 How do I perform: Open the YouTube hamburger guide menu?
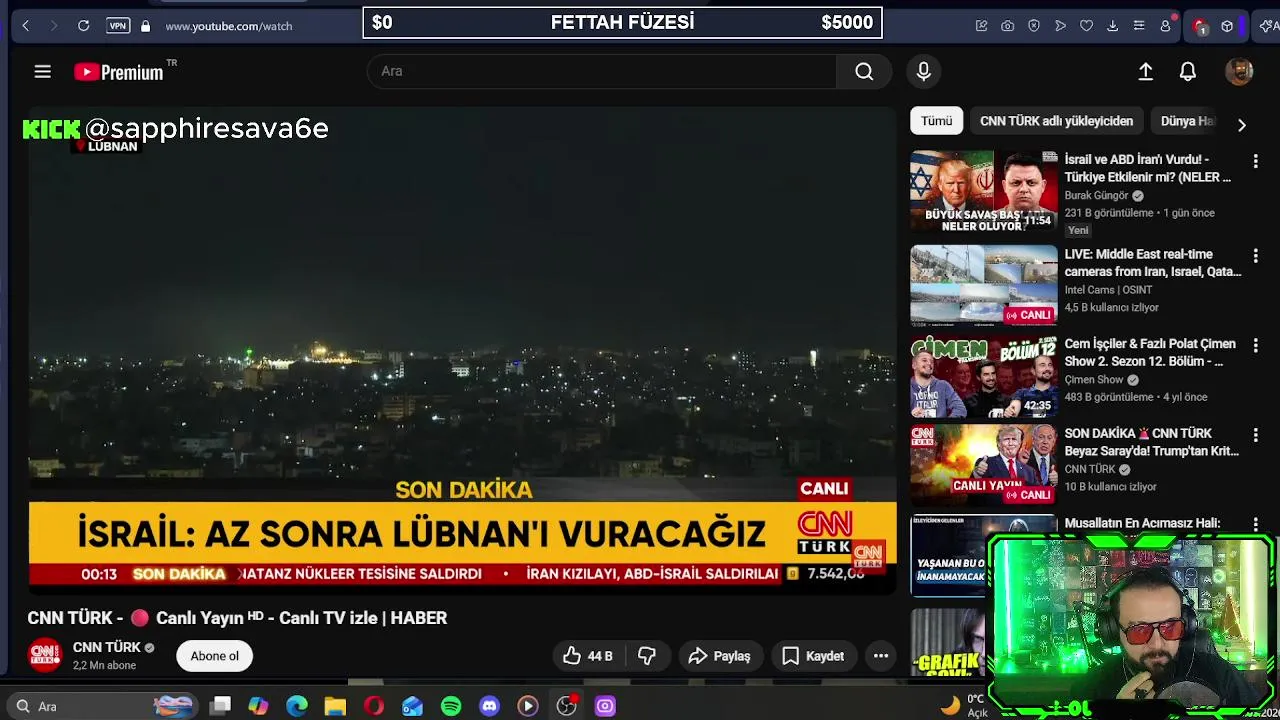pos(42,71)
